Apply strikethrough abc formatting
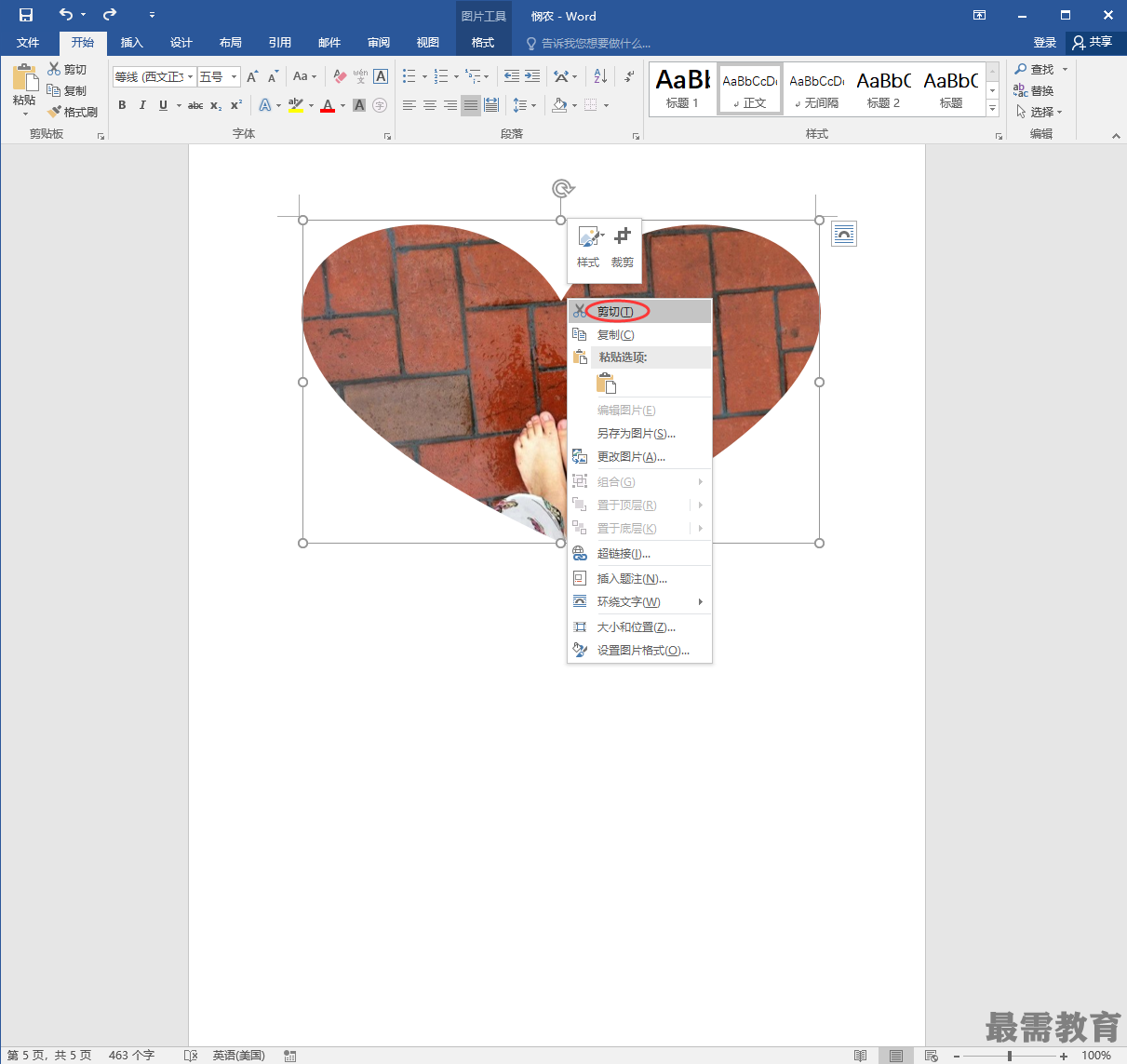The image size is (1127, 1064). [195, 105]
